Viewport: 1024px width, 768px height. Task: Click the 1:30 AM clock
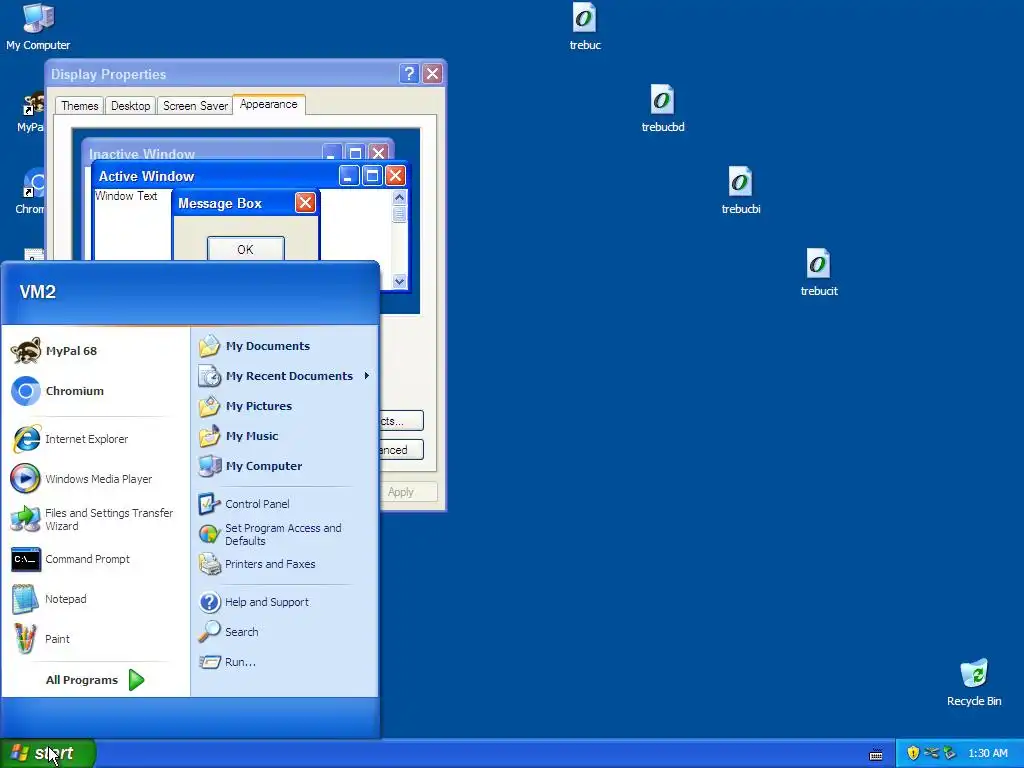[x=988, y=753]
